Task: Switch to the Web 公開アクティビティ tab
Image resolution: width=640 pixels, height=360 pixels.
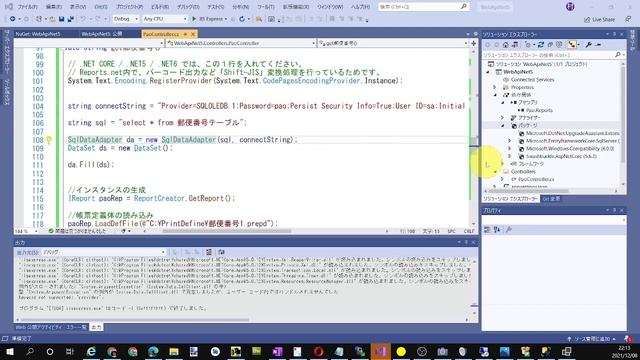Action: pyautogui.click(x=39, y=327)
